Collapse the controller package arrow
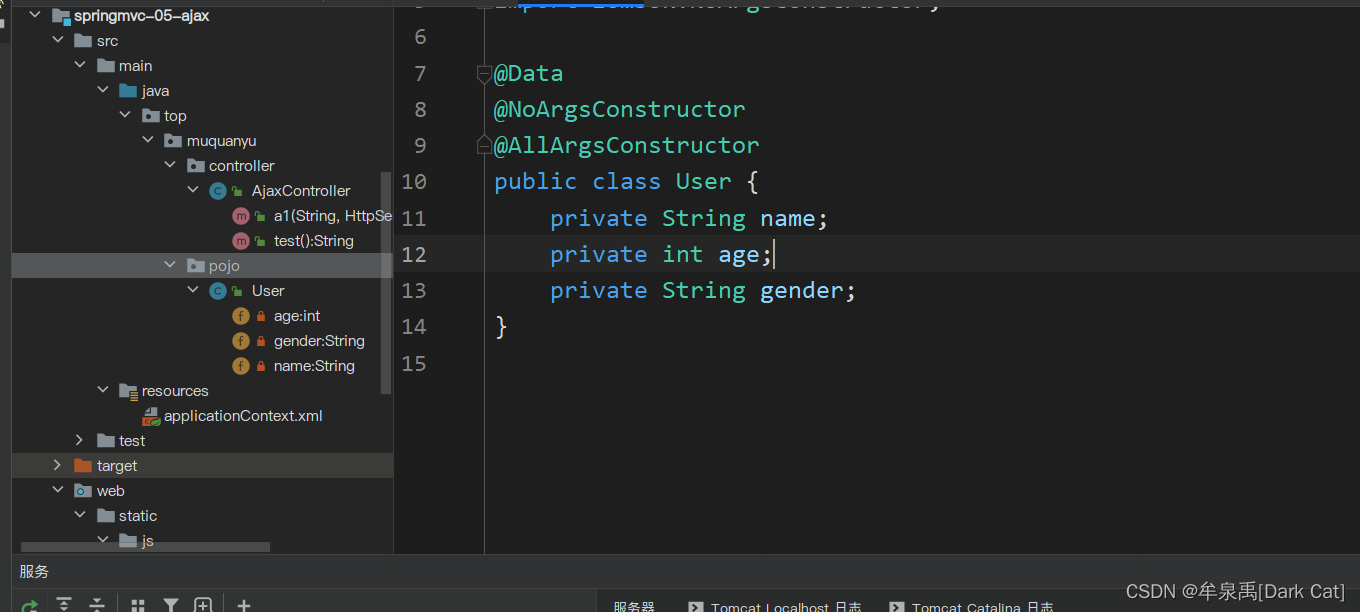The width and height of the screenshot is (1360, 612). 170,165
